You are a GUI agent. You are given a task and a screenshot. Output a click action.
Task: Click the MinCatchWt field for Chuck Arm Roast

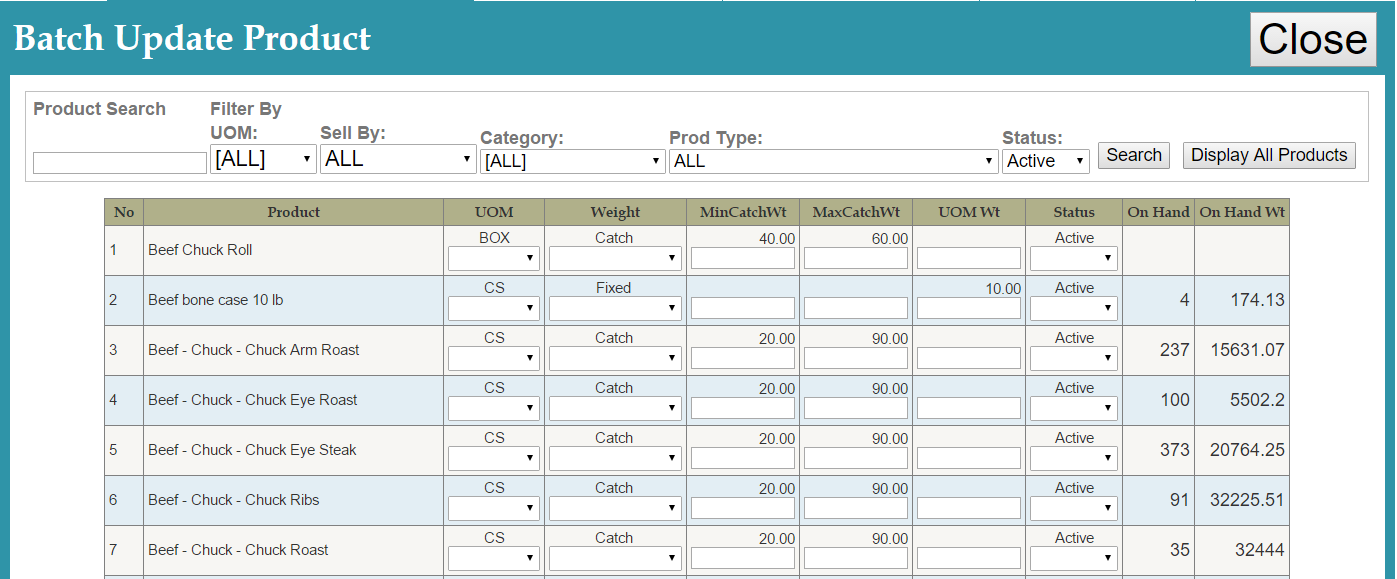coord(743,358)
